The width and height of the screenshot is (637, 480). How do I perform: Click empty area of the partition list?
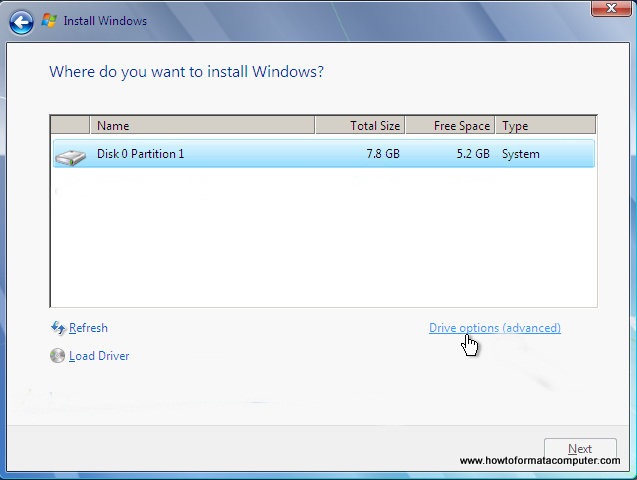click(x=322, y=240)
